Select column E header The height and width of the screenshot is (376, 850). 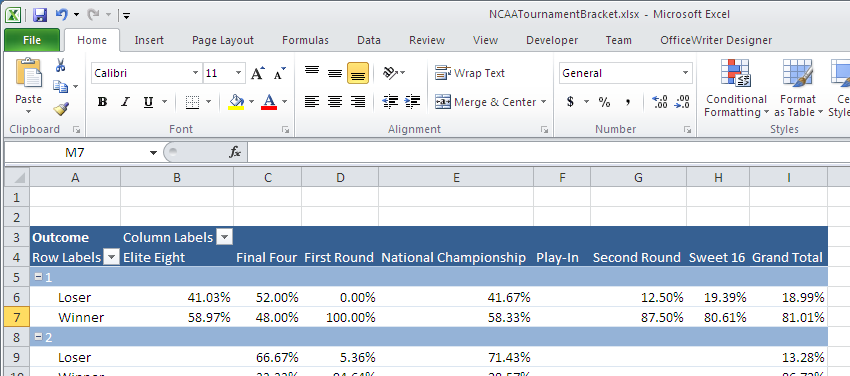coord(456,177)
